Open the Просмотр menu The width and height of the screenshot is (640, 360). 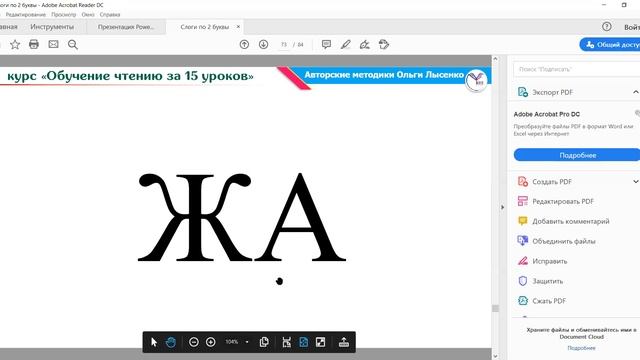(x=64, y=14)
